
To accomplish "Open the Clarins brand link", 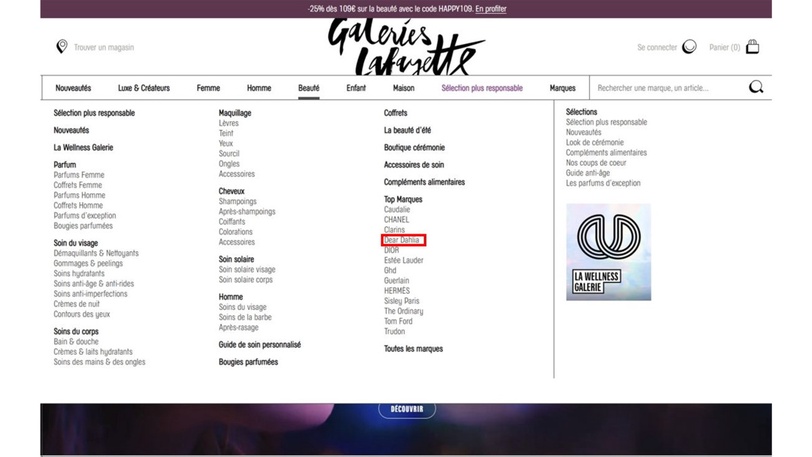I will [394, 230].
